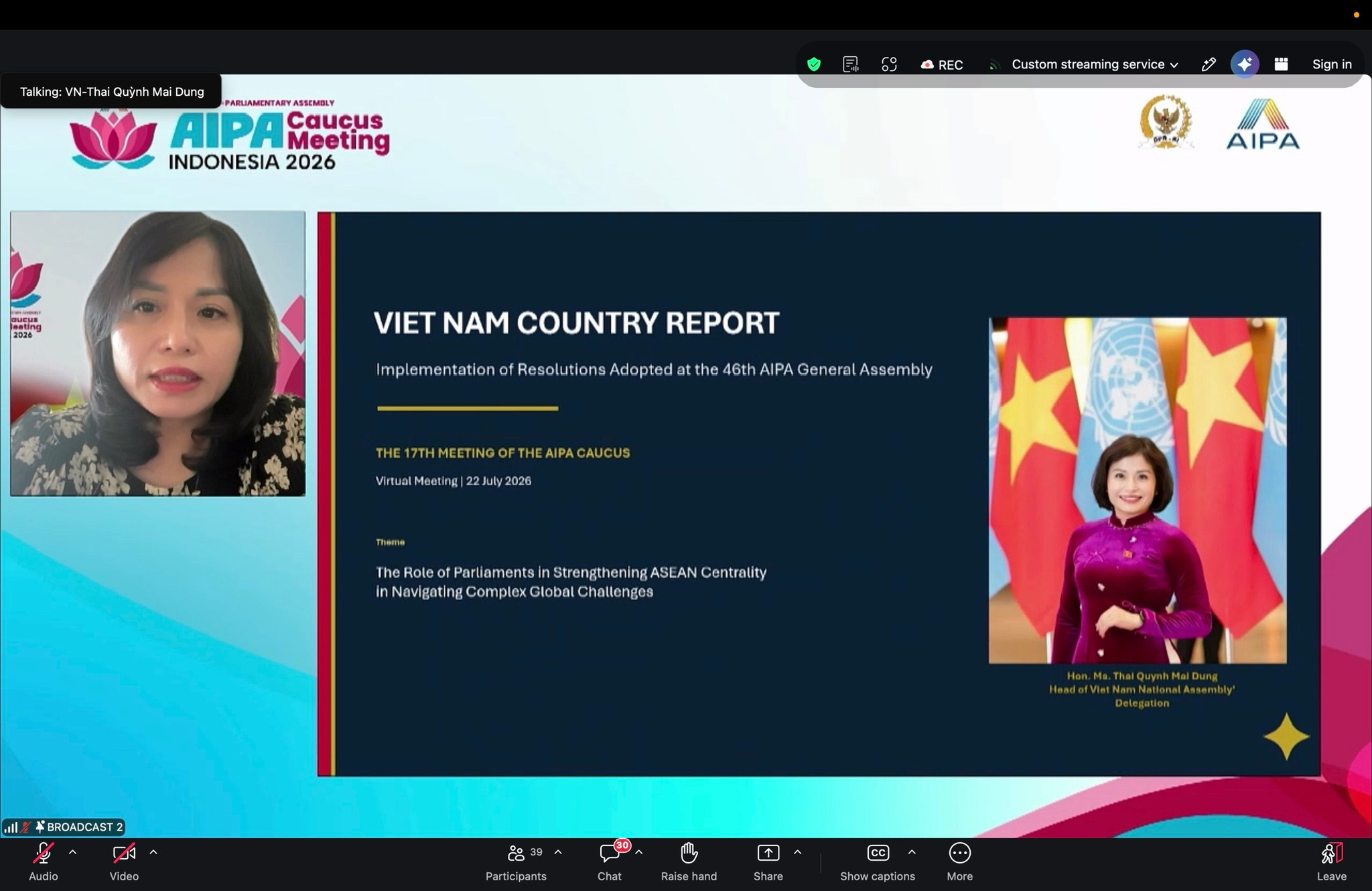1372x891 pixels.
Task: Open the apps grid icon
Action: pyautogui.click(x=1281, y=64)
